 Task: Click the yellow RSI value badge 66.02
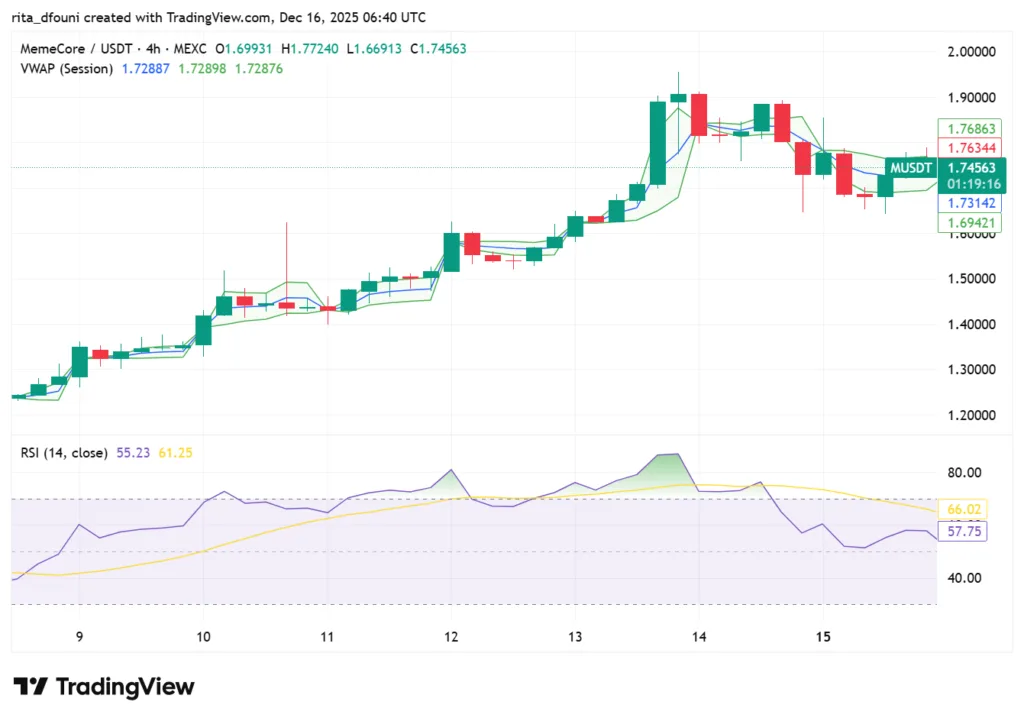[x=962, y=509]
